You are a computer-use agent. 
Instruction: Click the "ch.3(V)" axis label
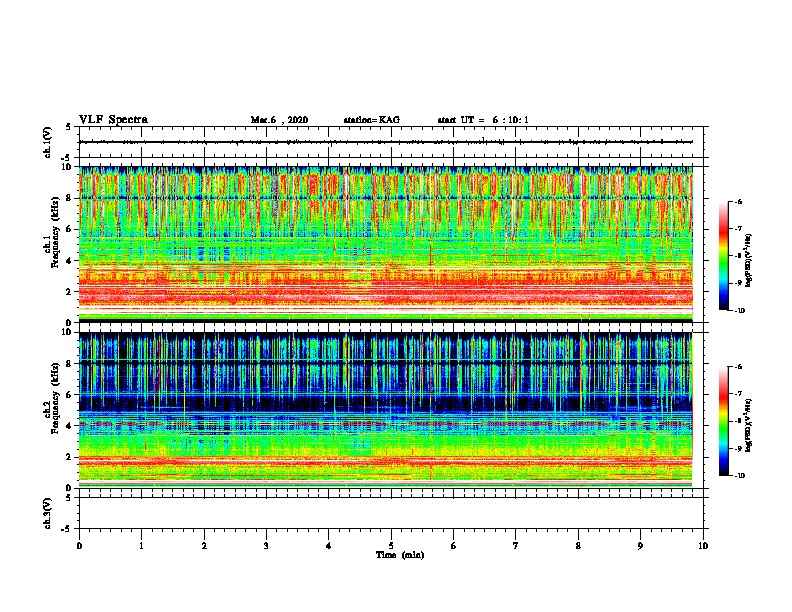[x=47, y=513]
